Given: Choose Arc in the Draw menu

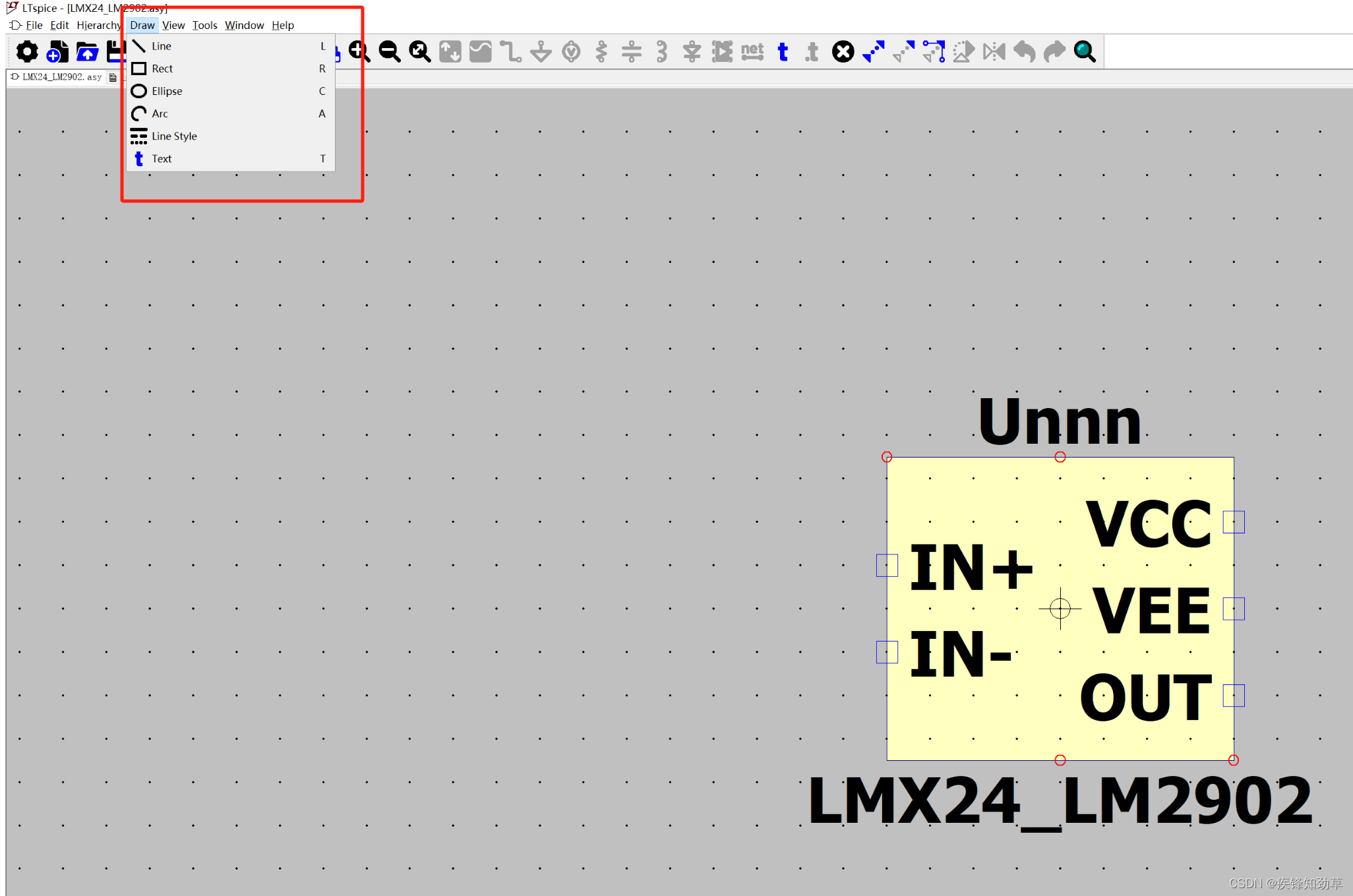Looking at the screenshot, I should point(160,113).
